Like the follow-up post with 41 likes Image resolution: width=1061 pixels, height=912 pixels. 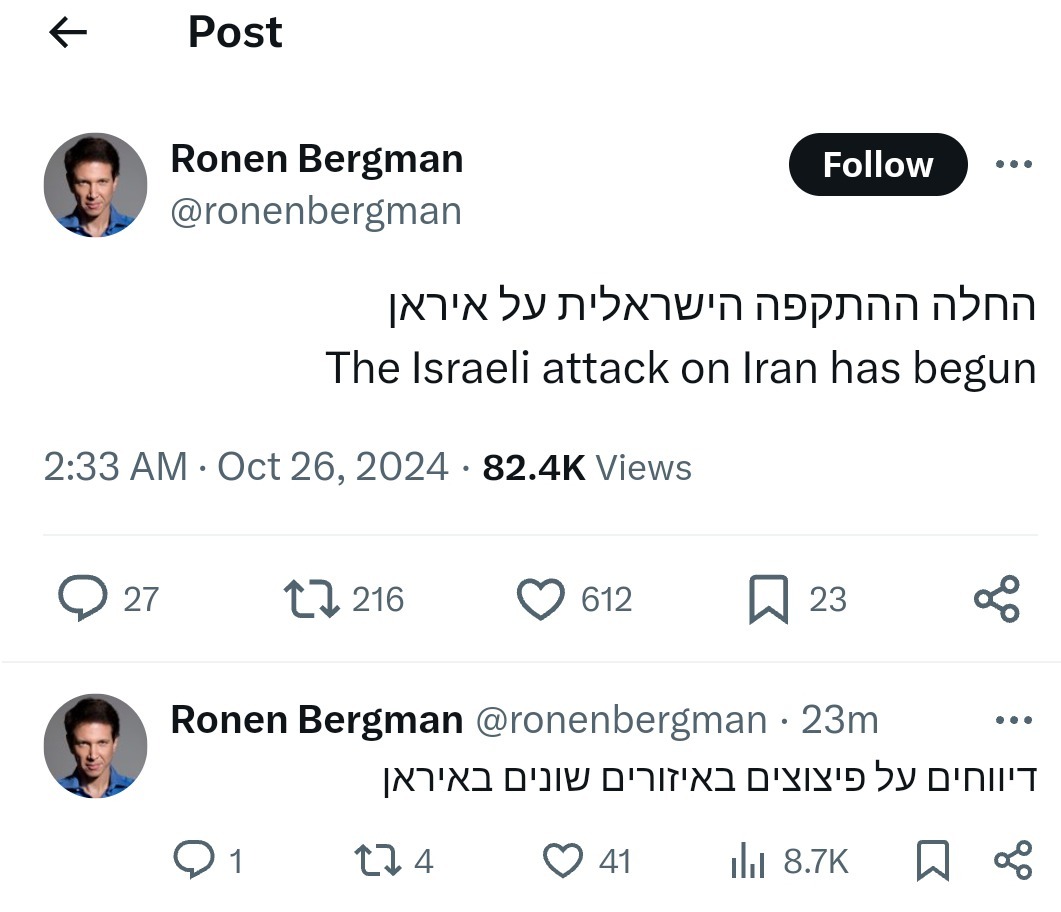pos(562,860)
